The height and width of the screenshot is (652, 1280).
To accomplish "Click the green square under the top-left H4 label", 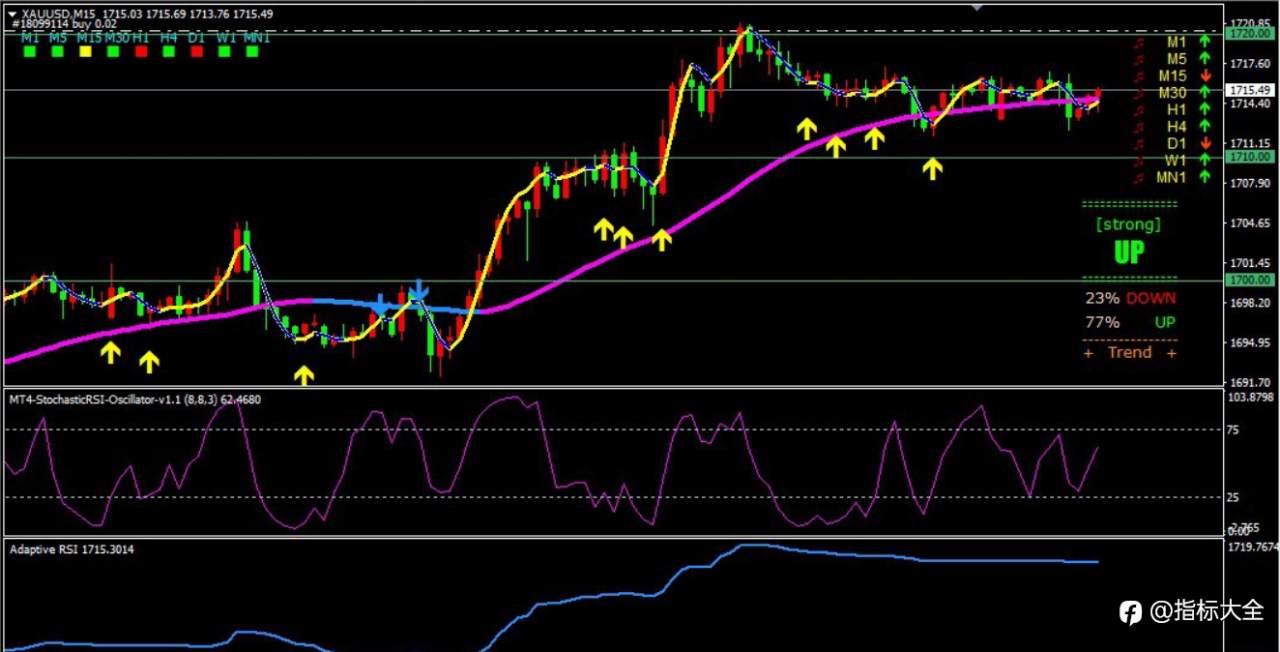I will 169,50.
